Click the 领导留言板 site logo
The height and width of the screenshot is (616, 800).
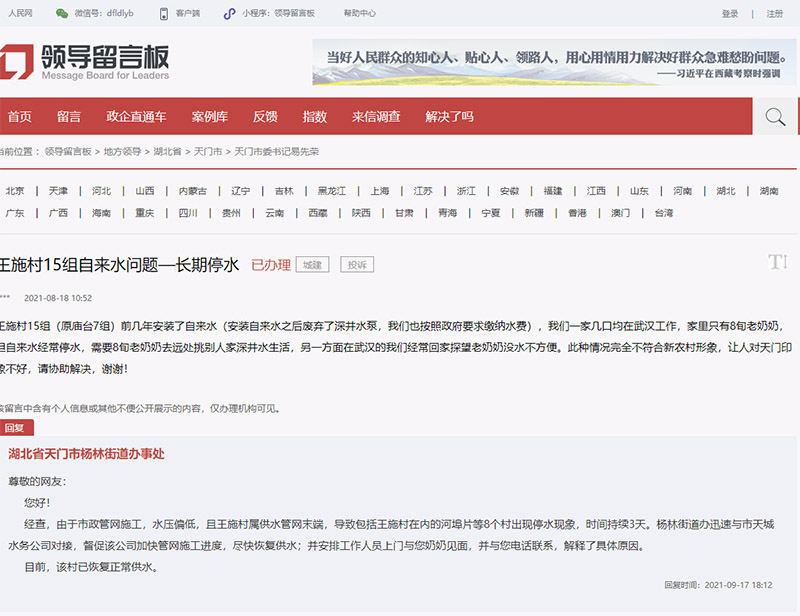(x=85, y=61)
